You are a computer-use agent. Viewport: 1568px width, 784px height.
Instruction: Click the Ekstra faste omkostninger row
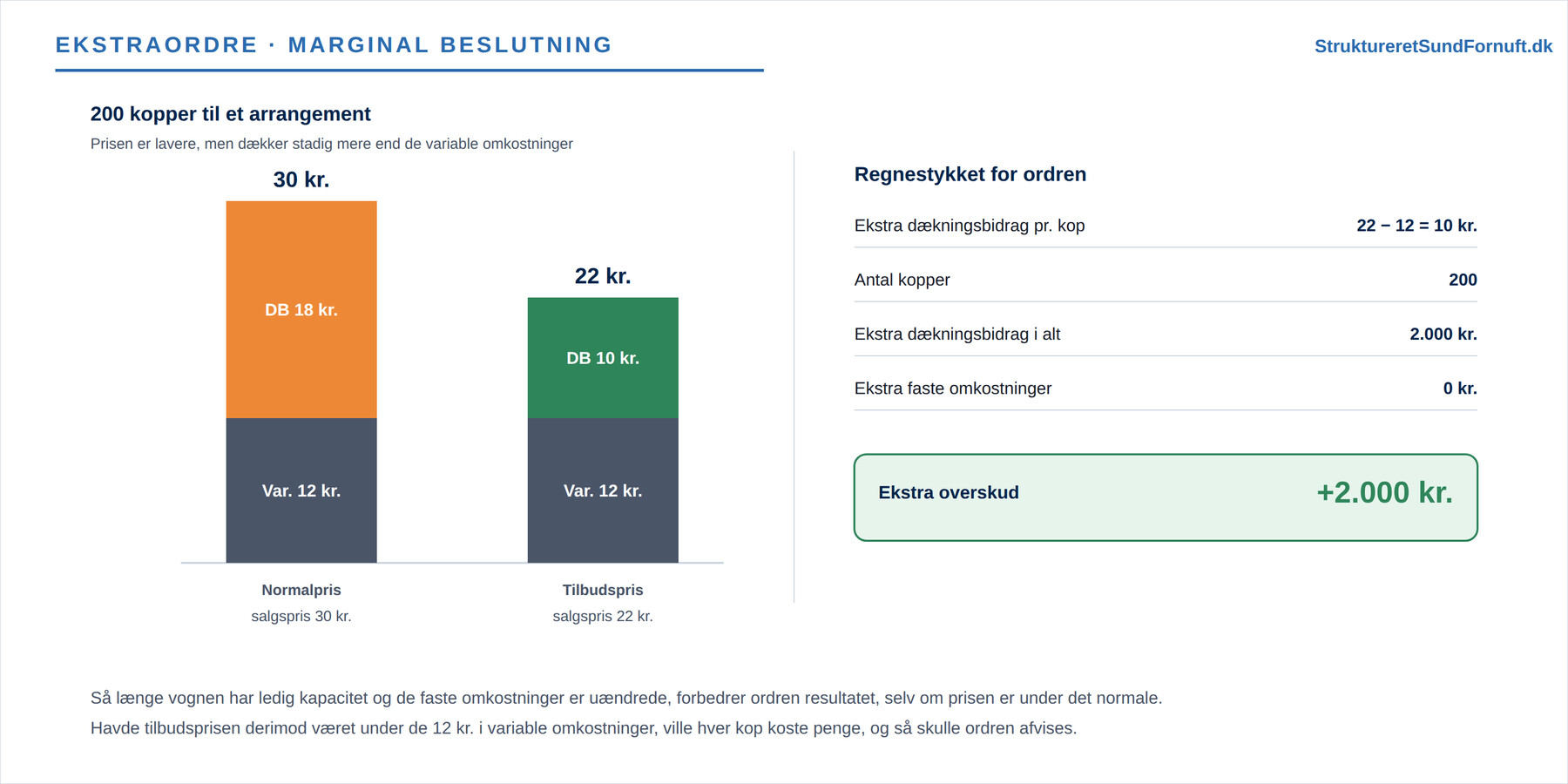tap(1166, 389)
